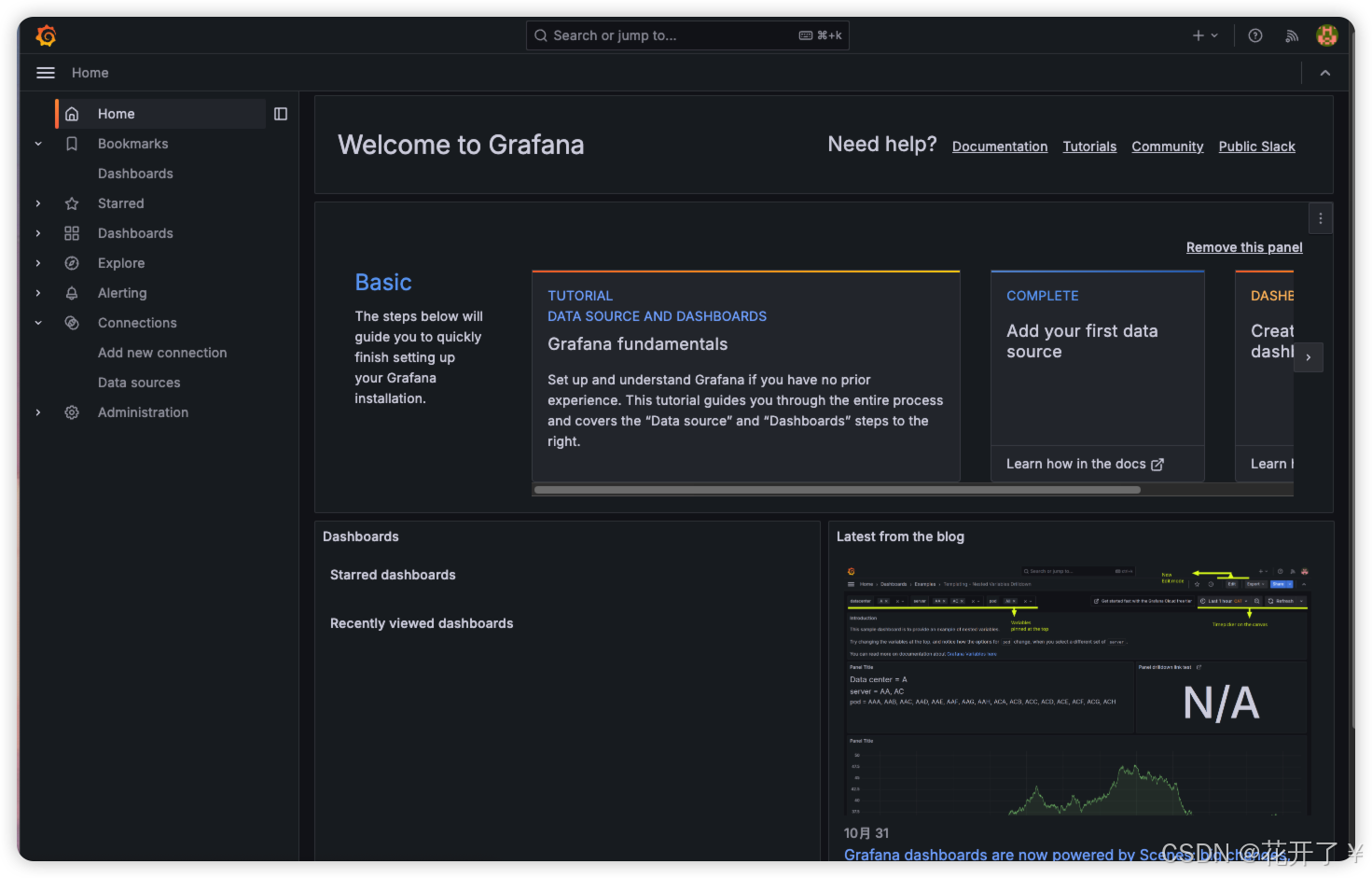Click the Bookmarks label in sidebar
1372x878 pixels.
(133, 144)
